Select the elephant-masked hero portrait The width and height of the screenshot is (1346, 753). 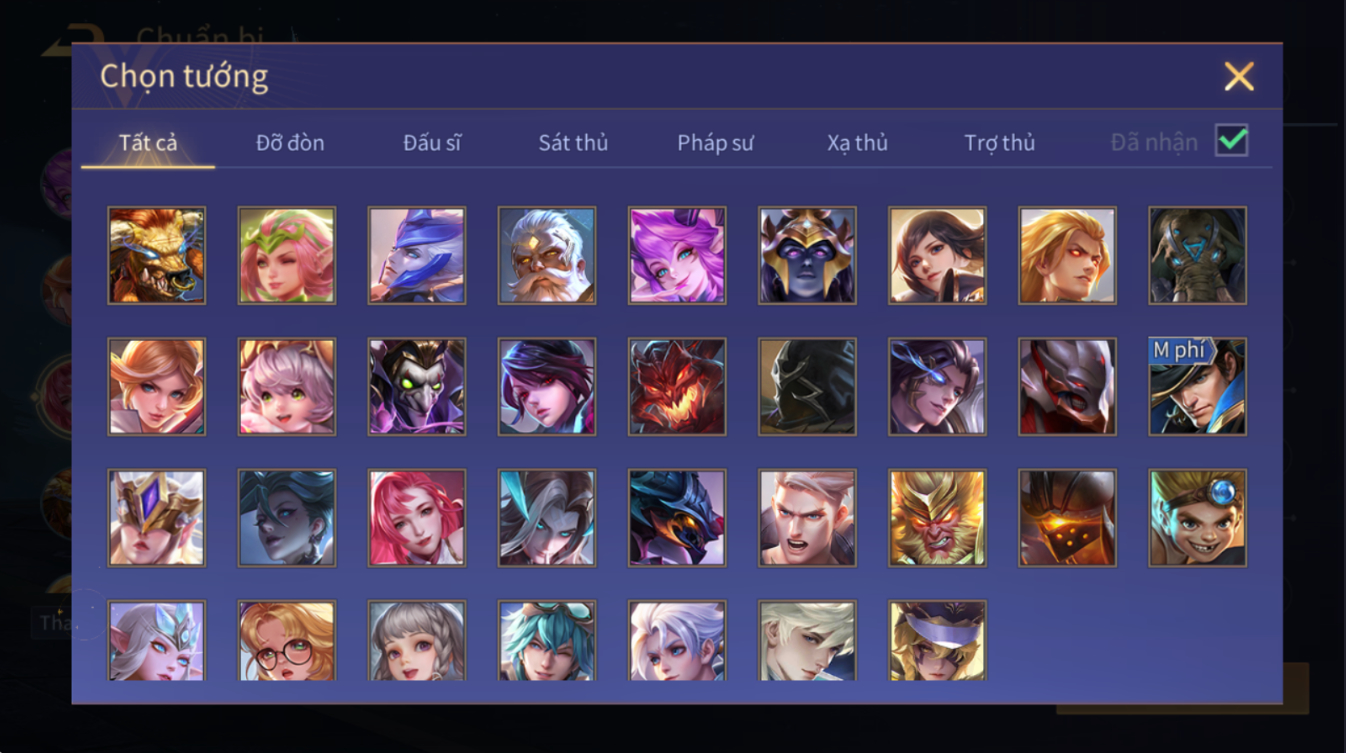1197,255
